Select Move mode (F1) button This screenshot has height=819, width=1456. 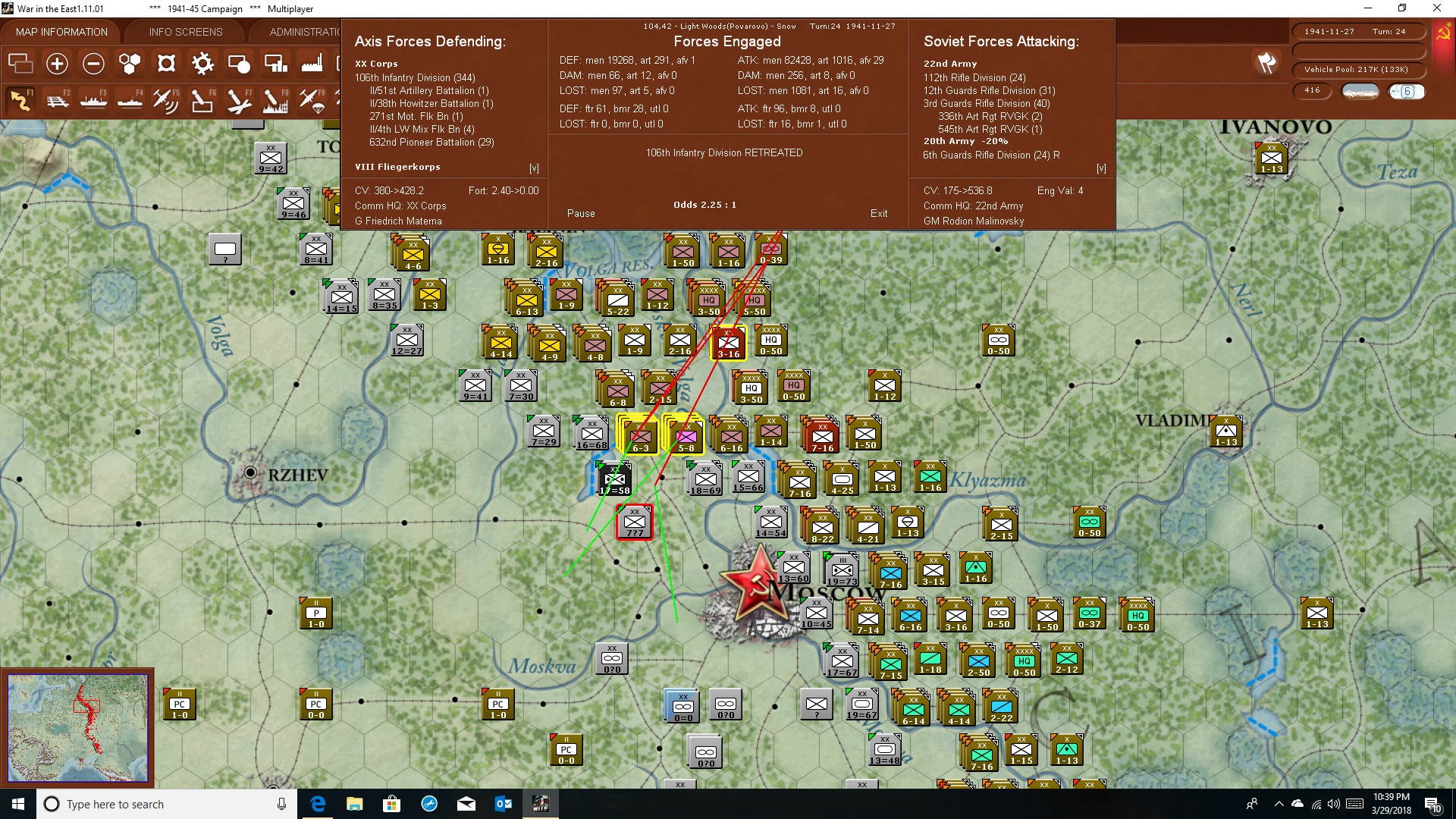click(x=20, y=100)
